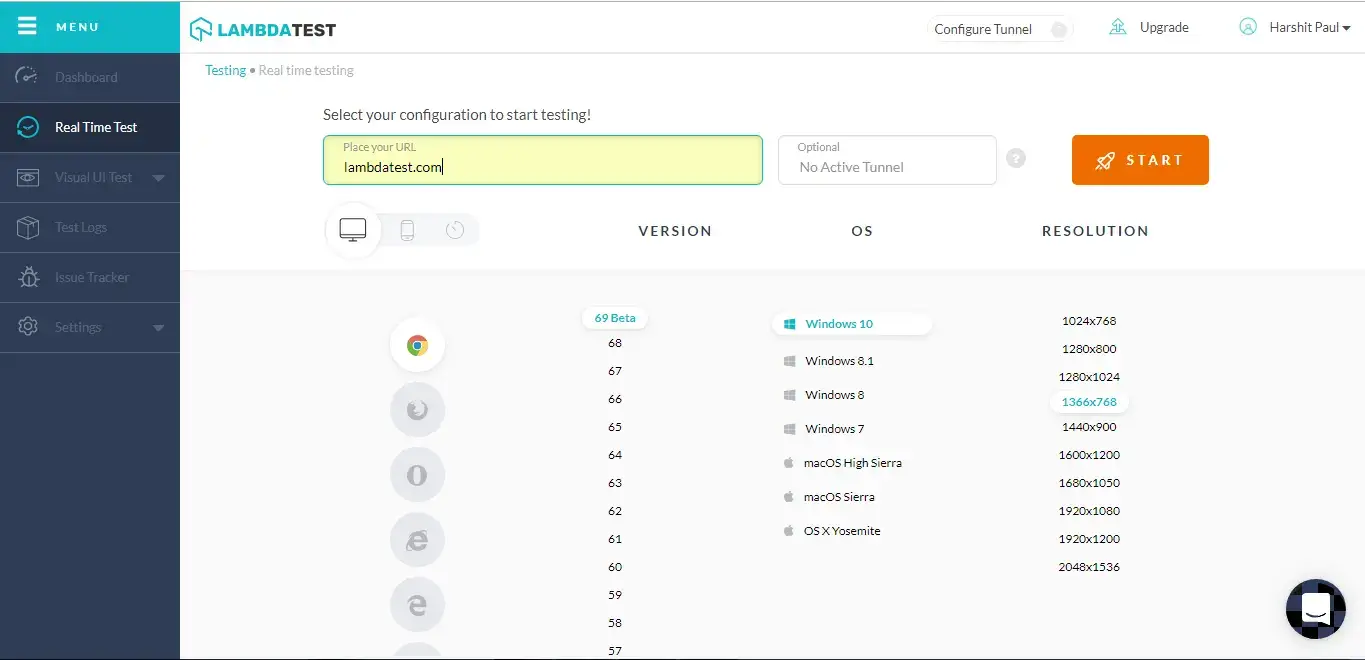Choose the desktop device icon
Viewport: 1365px width, 660px height.
(353, 231)
